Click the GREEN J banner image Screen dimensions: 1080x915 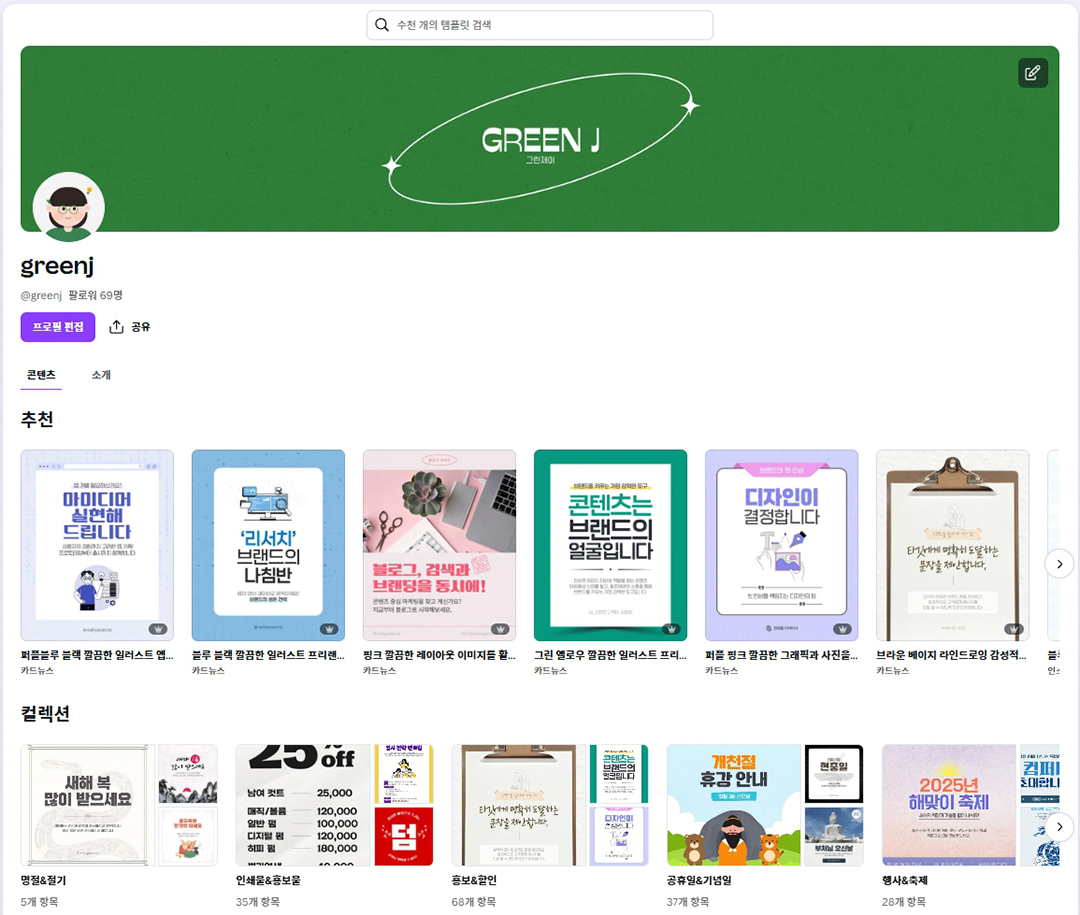[x=540, y=139]
